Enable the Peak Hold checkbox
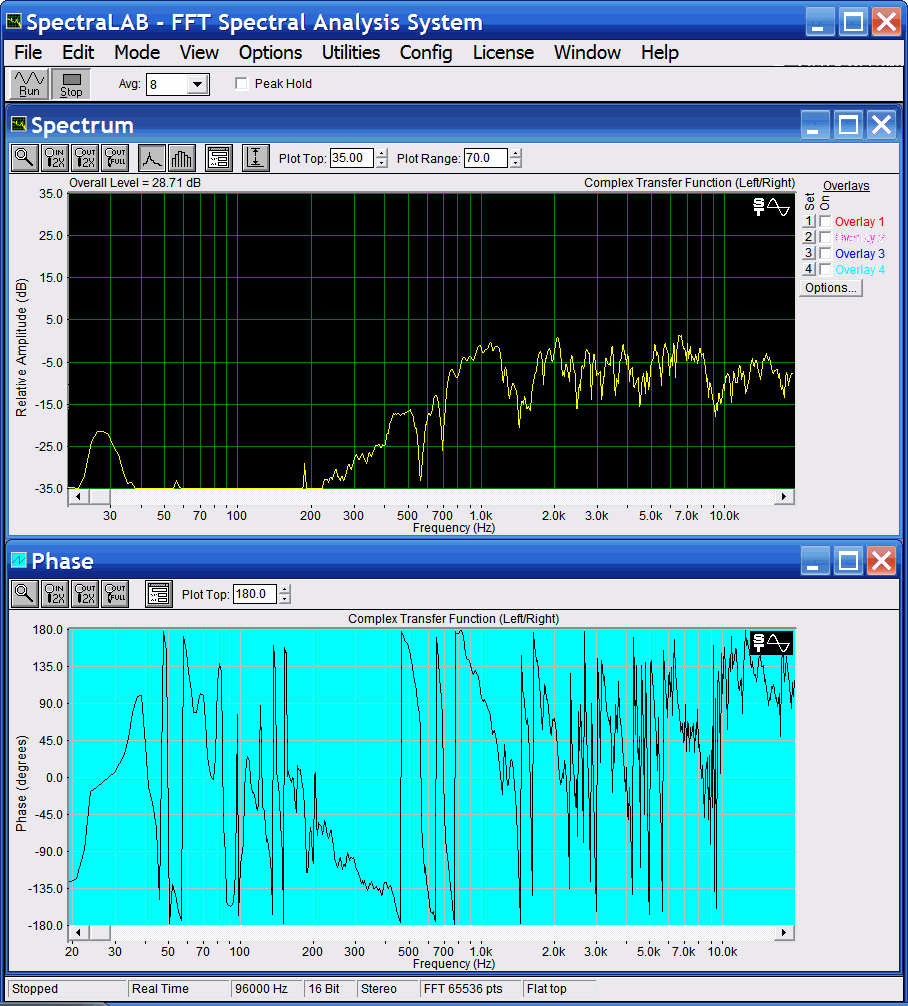This screenshot has width=908, height=1006. [x=241, y=84]
